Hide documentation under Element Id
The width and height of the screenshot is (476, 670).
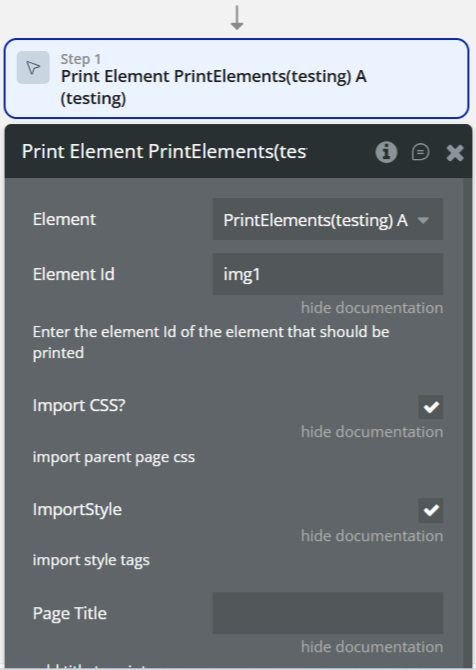pos(372,308)
